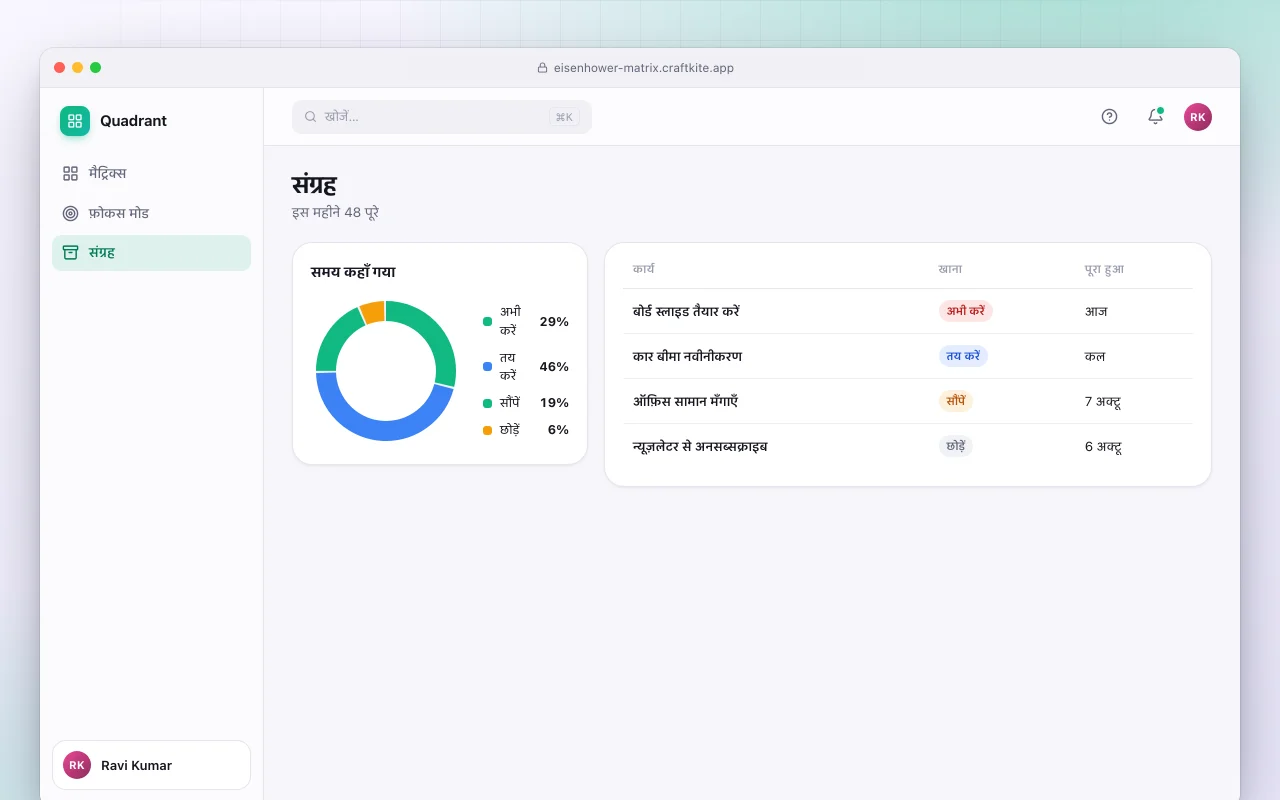The width and height of the screenshot is (1280, 800).
Task: Open notifications bell icon
Action: coord(1155,117)
